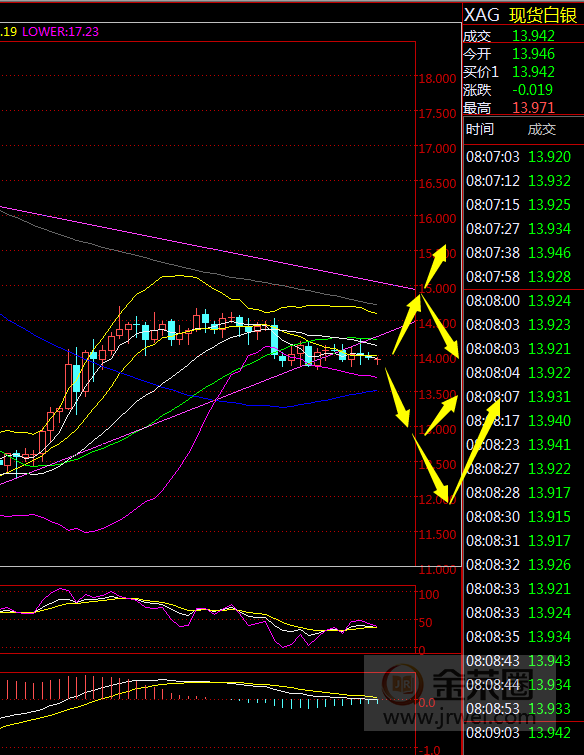Click the 13.915 price at 08:08:30
The height and width of the screenshot is (755, 584).
tap(549, 517)
